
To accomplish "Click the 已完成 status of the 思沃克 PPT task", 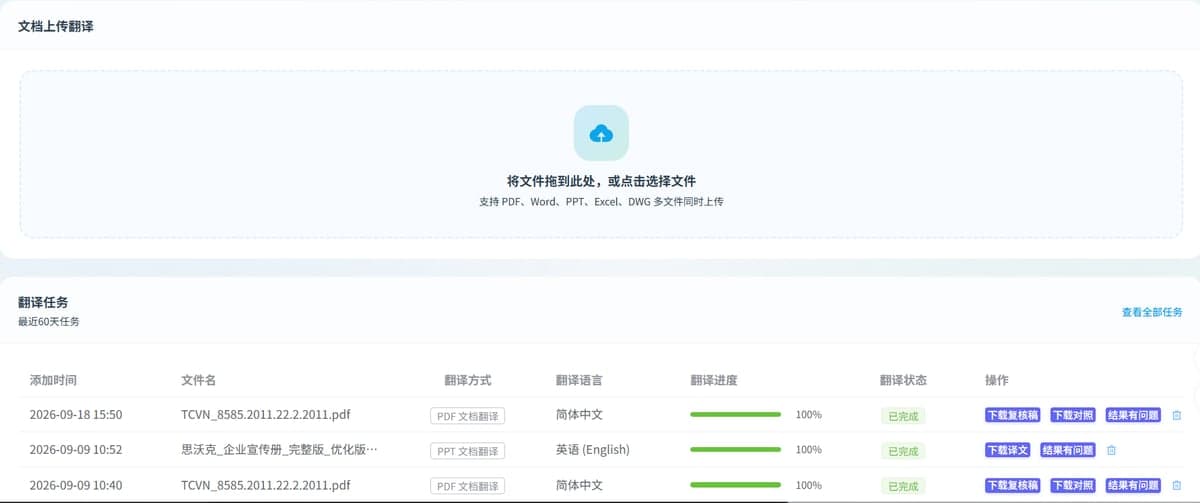I will coord(903,451).
